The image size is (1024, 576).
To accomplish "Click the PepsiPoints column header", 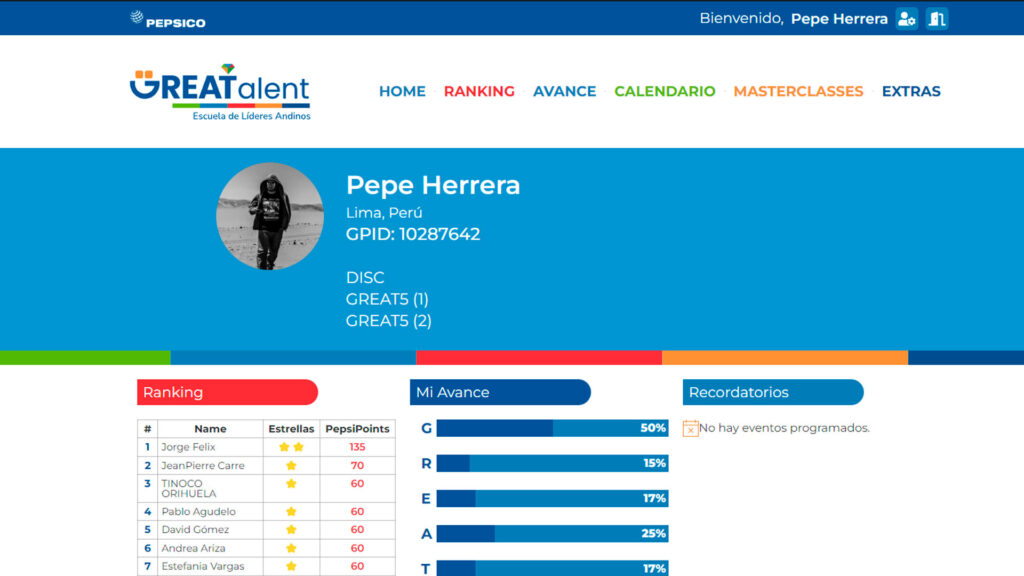I will 357,429.
